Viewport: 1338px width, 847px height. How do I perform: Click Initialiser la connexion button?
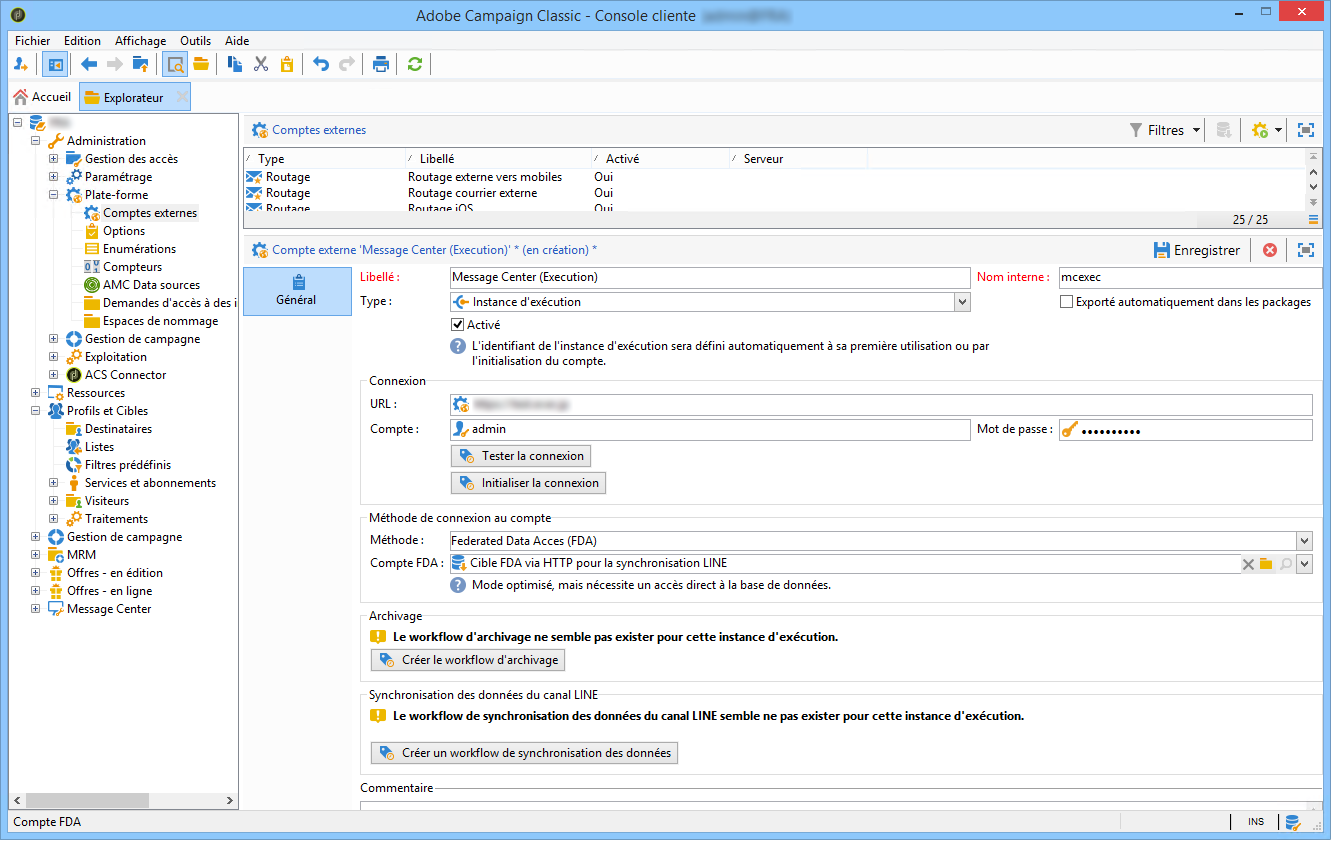click(x=529, y=483)
